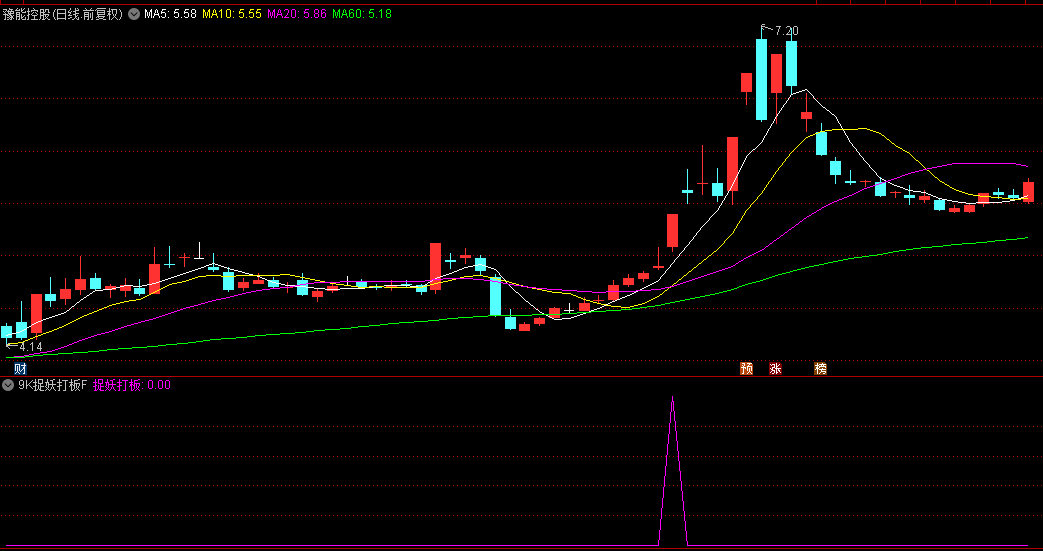Viewport: 1043px width, 551px height.
Task: Select the MA20: 5.86 label
Action: click(297, 14)
